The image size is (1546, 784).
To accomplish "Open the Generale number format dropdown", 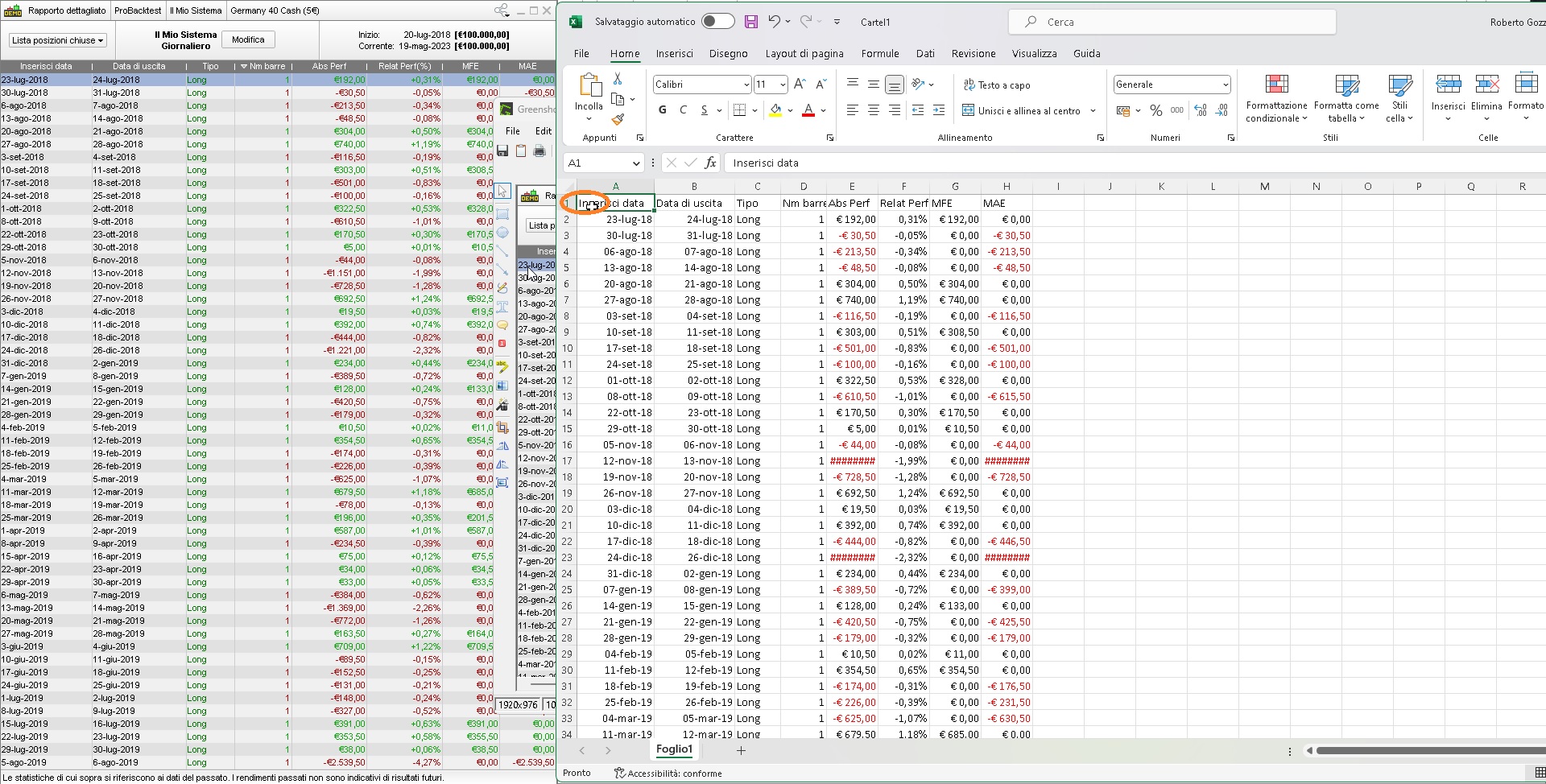I will tap(1226, 85).
